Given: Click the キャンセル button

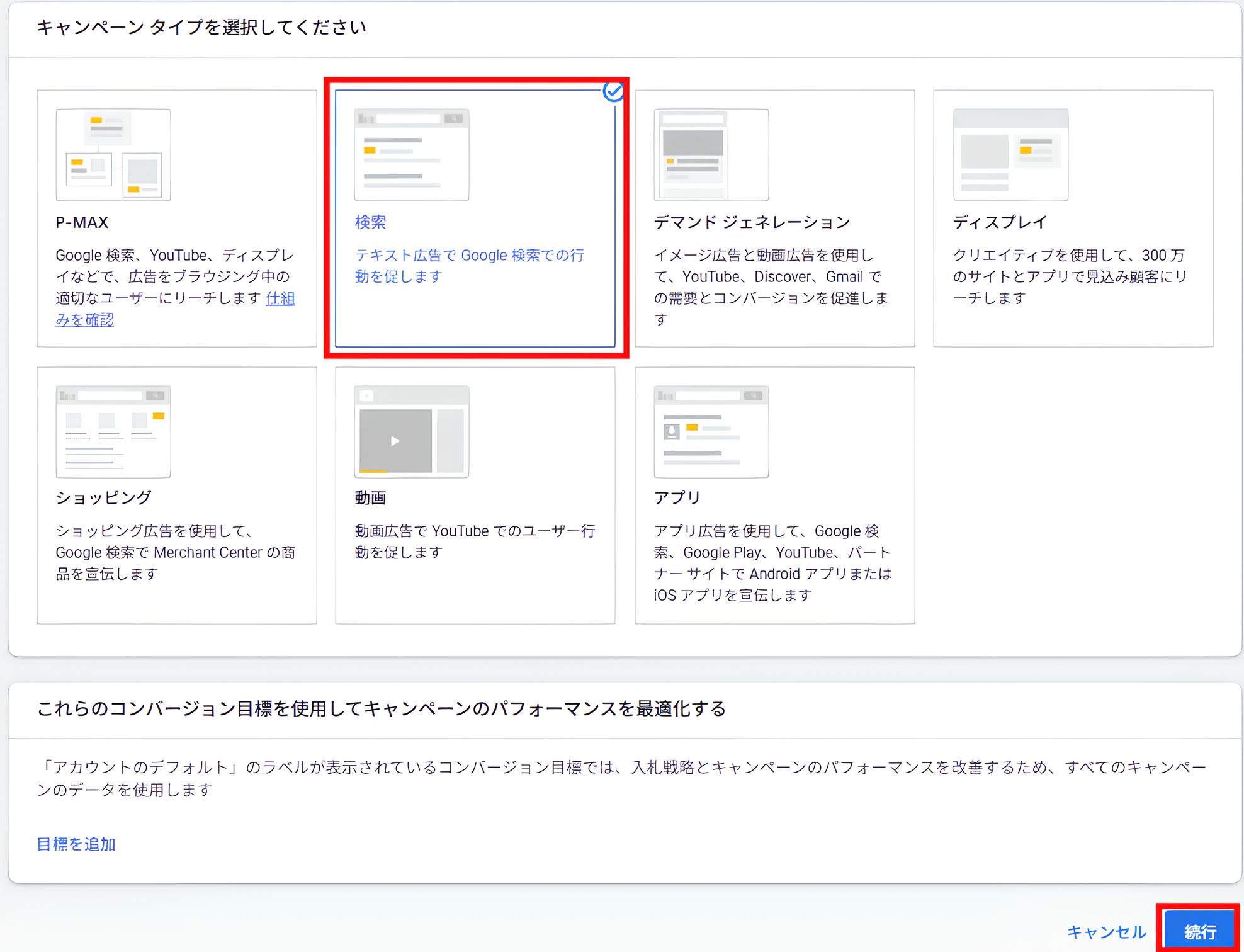Looking at the screenshot, I should click(x=1106, y=931).
